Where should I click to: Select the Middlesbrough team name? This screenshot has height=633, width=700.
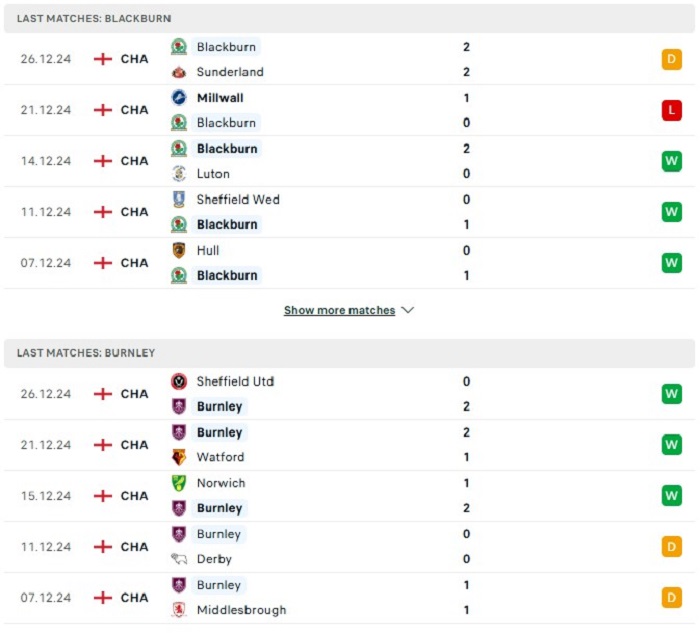(242, 610)
